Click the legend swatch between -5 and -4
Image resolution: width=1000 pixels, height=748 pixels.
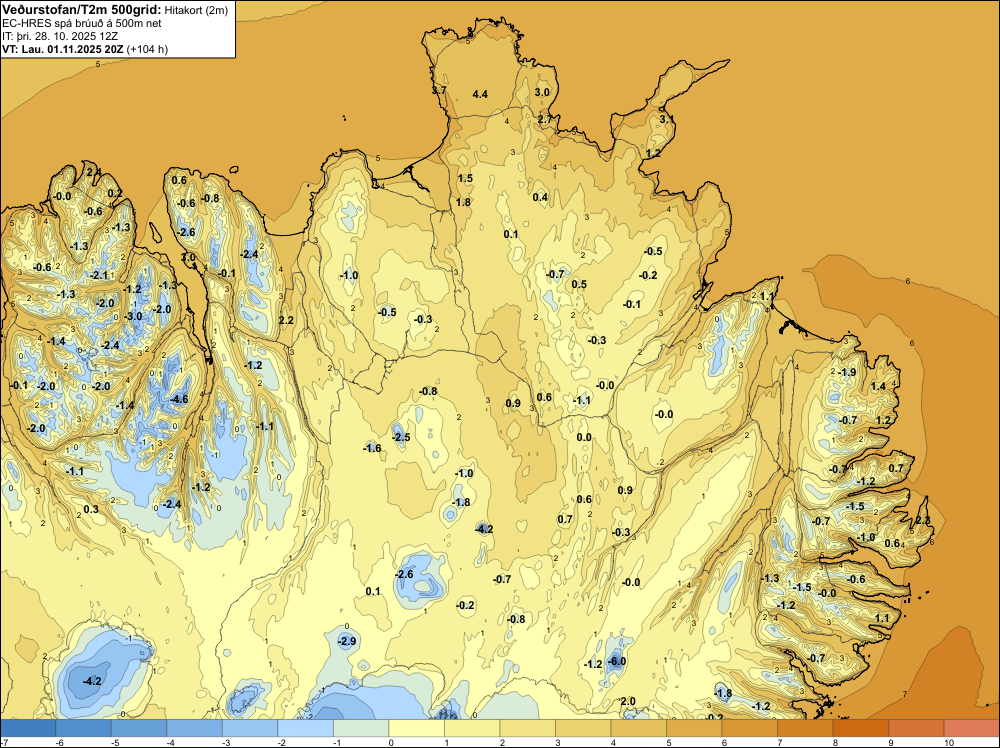tap(139, 728)
